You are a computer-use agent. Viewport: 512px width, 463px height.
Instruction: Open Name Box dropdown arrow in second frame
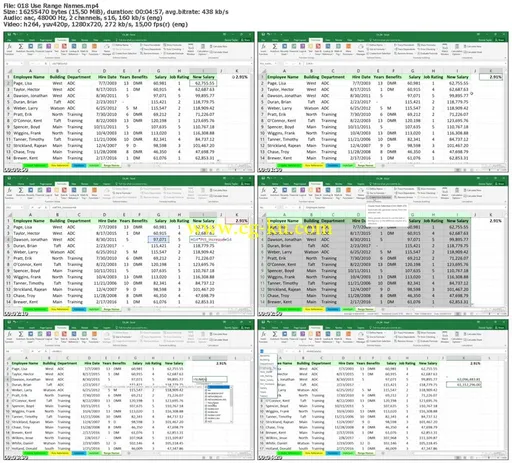(276, 63)
